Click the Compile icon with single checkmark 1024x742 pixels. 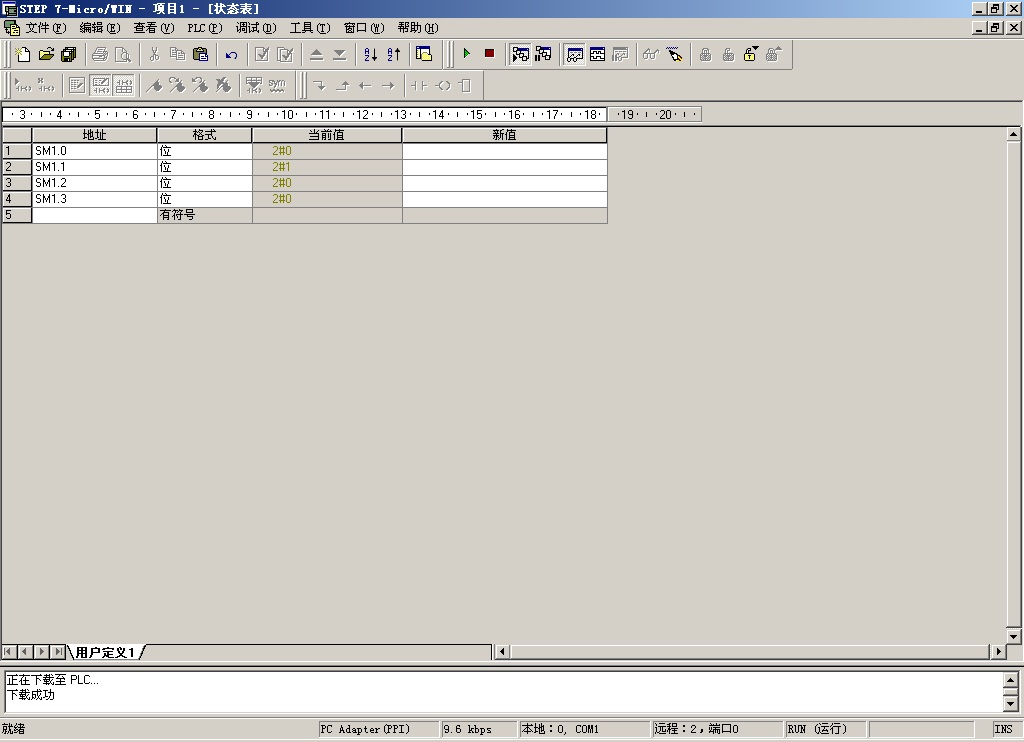click(262, 54)
